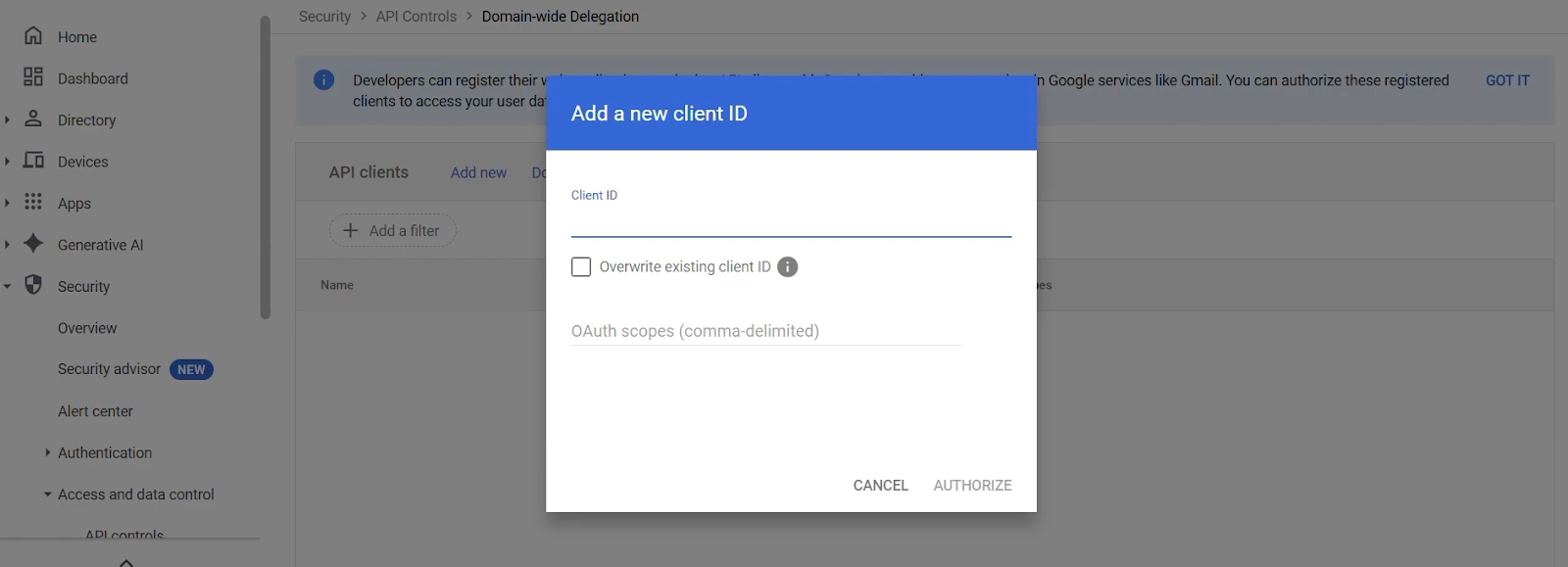1568x567 pixels.
Task: Click the sidebar vertical scrollbar
Action: pos(265,166)
